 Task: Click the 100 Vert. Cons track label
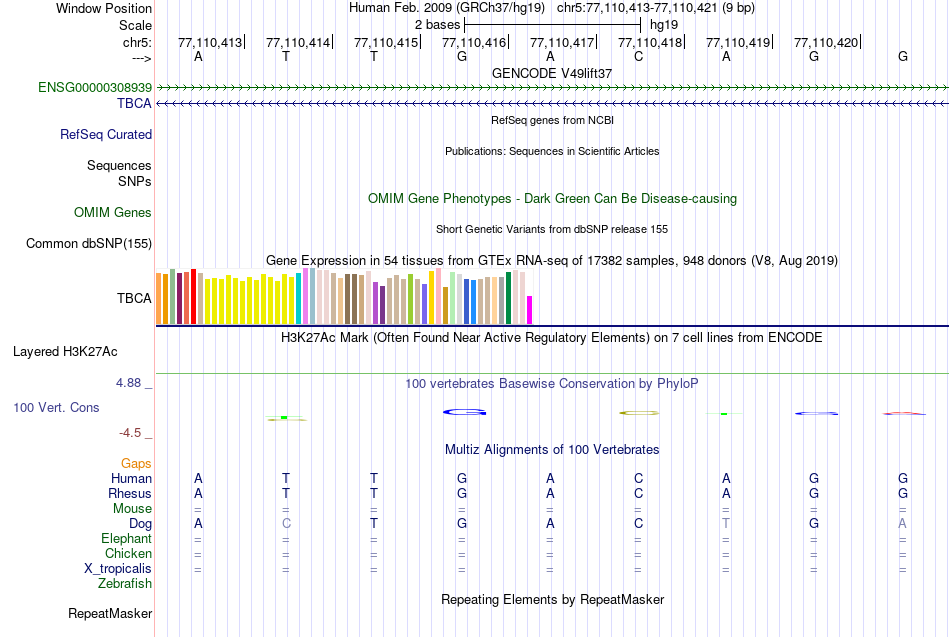pyautogui.click(x=56, y=408)
